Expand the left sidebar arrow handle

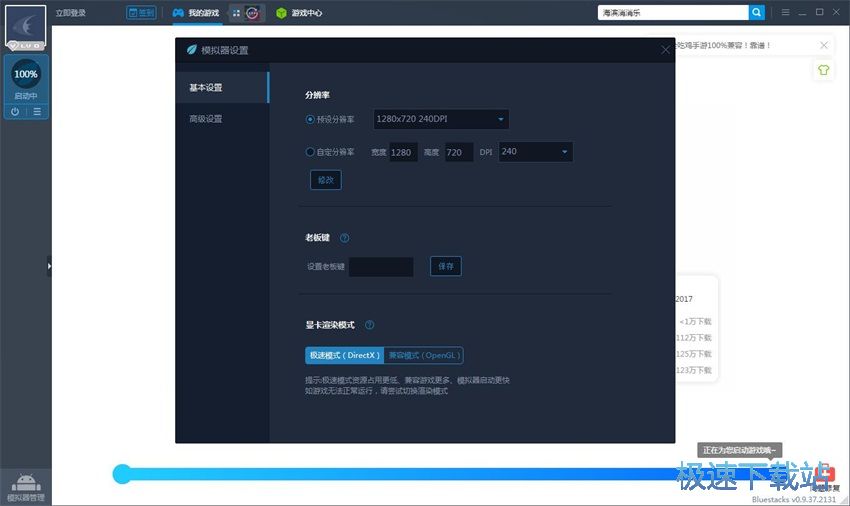(49, 266)
